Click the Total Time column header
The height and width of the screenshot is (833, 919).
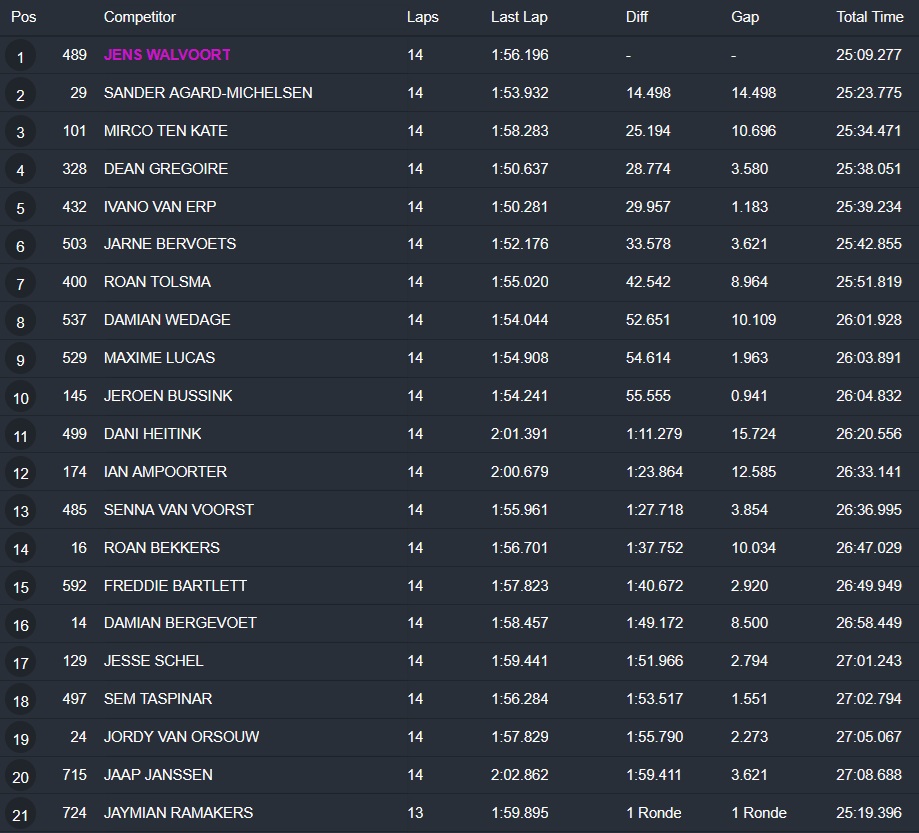[869, 17]
